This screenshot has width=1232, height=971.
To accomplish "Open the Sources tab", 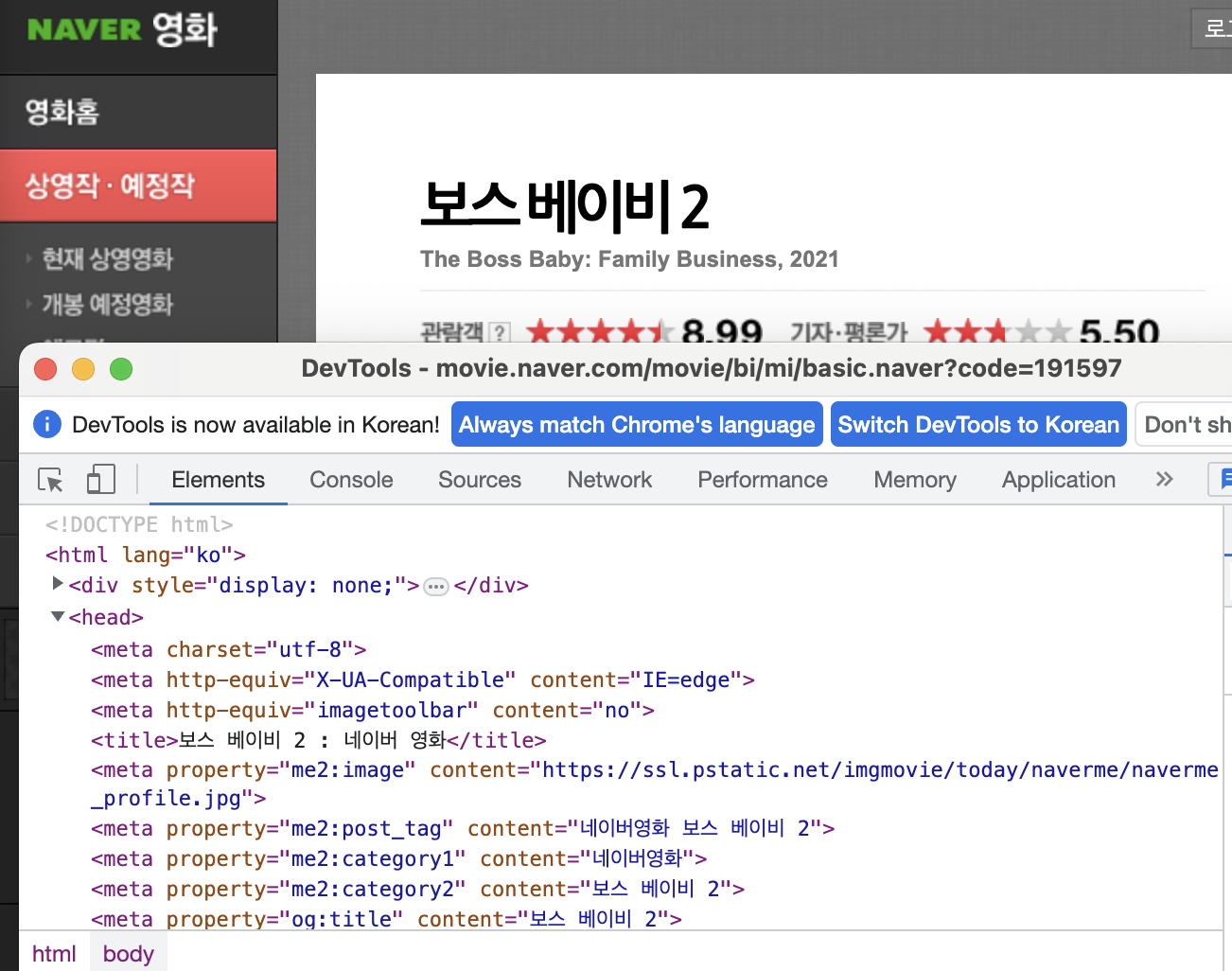I will 480,480.
